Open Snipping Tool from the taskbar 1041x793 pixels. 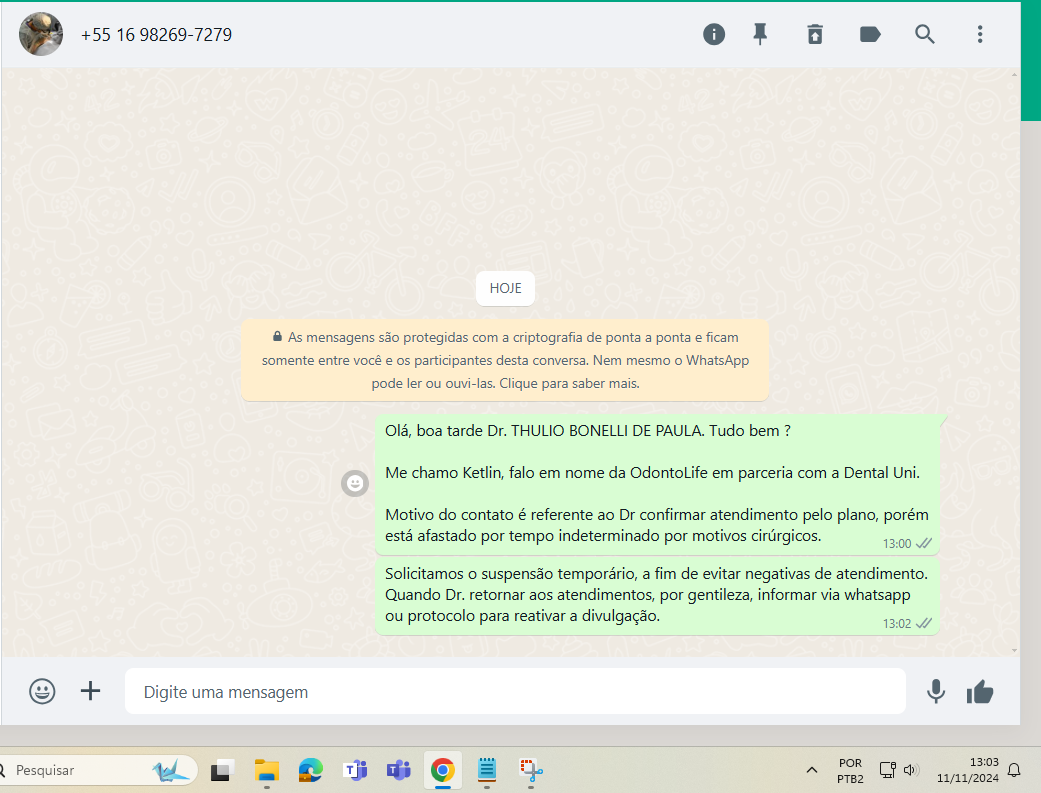530,770
